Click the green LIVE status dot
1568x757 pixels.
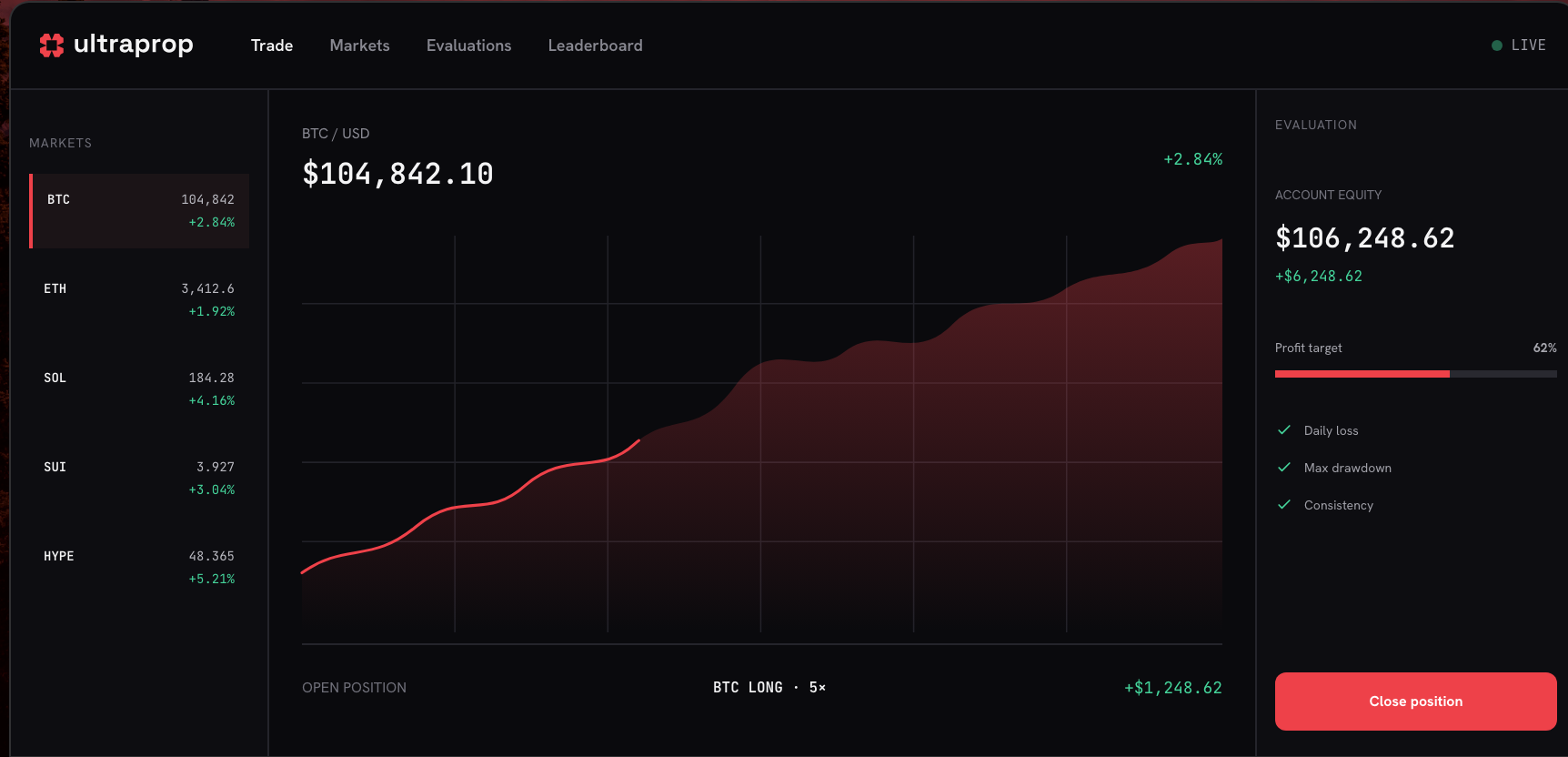click(1497, 45)
